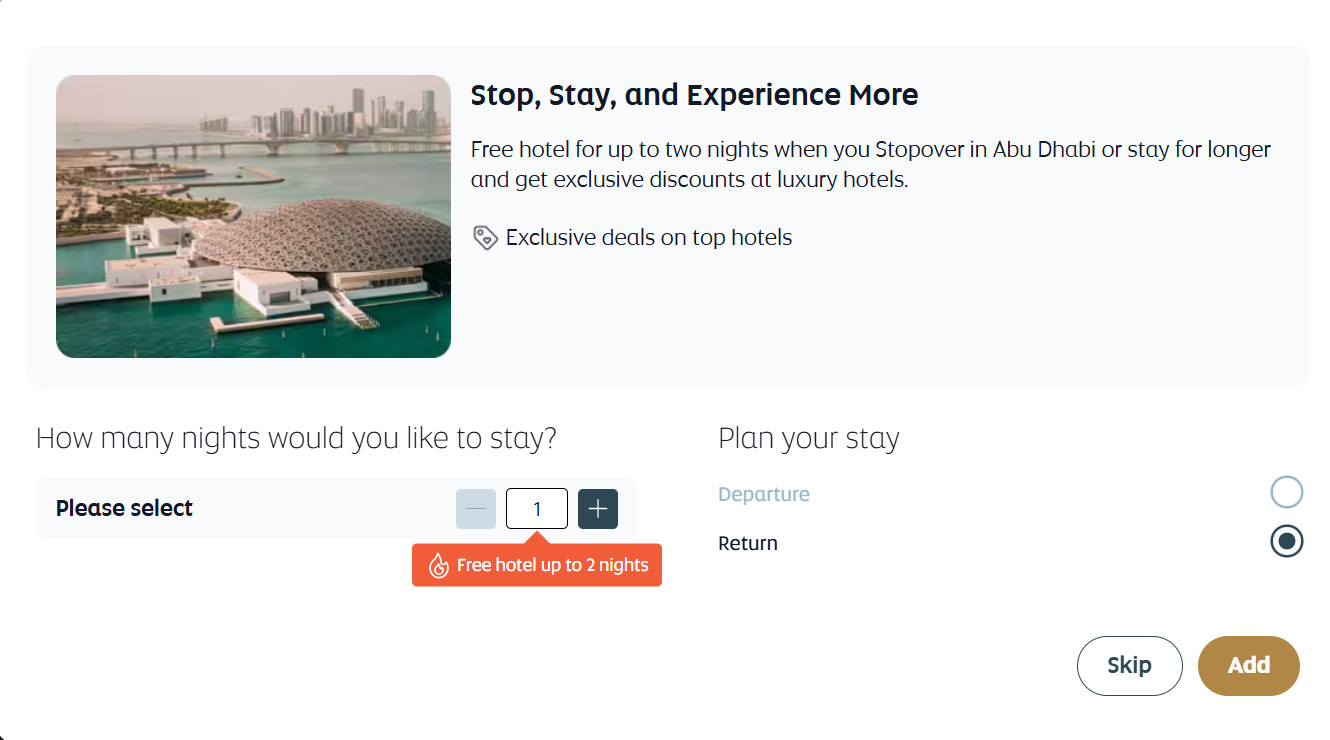Click the How many nights question heading
The height and width of the screenshot is (740, 1330).
296,438
